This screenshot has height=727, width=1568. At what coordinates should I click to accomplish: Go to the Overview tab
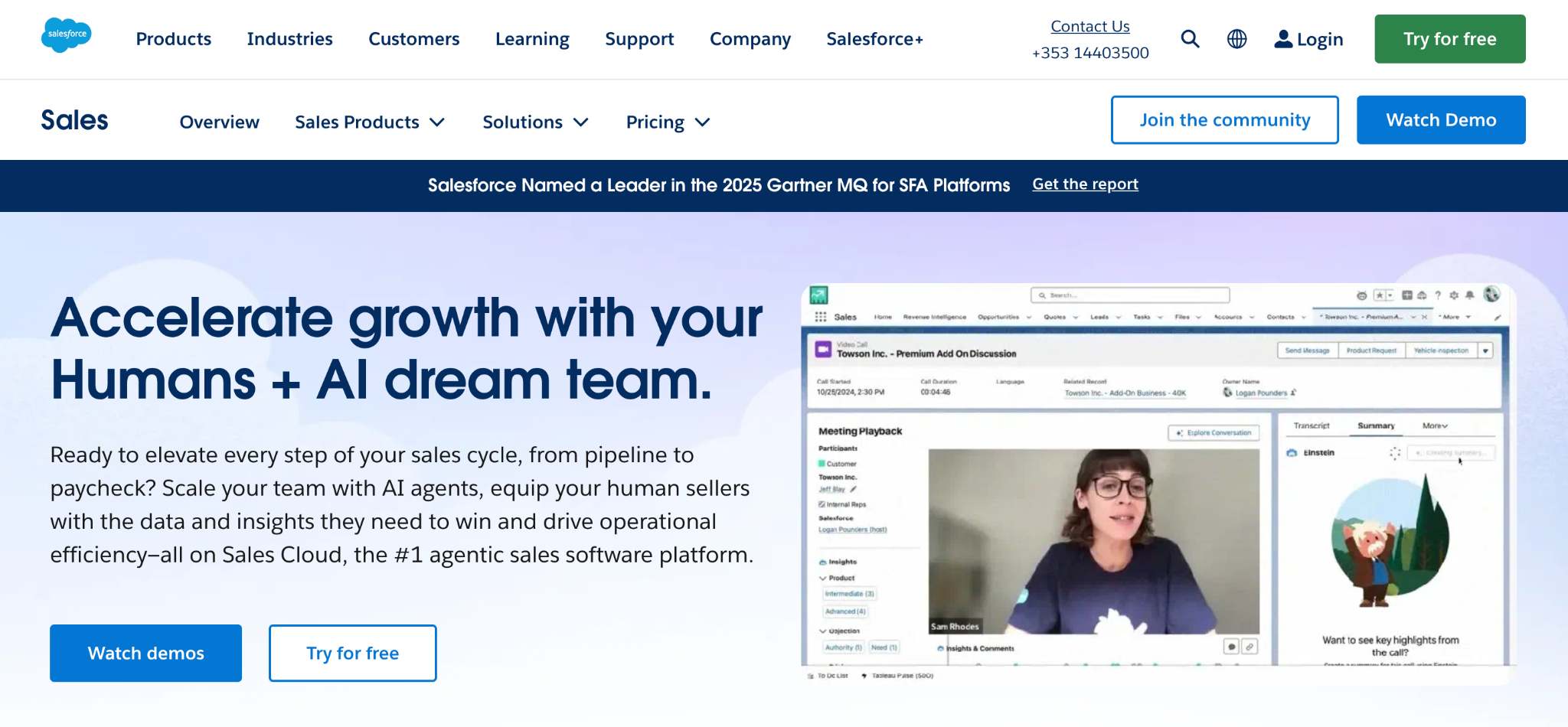(x=220, y=122)
